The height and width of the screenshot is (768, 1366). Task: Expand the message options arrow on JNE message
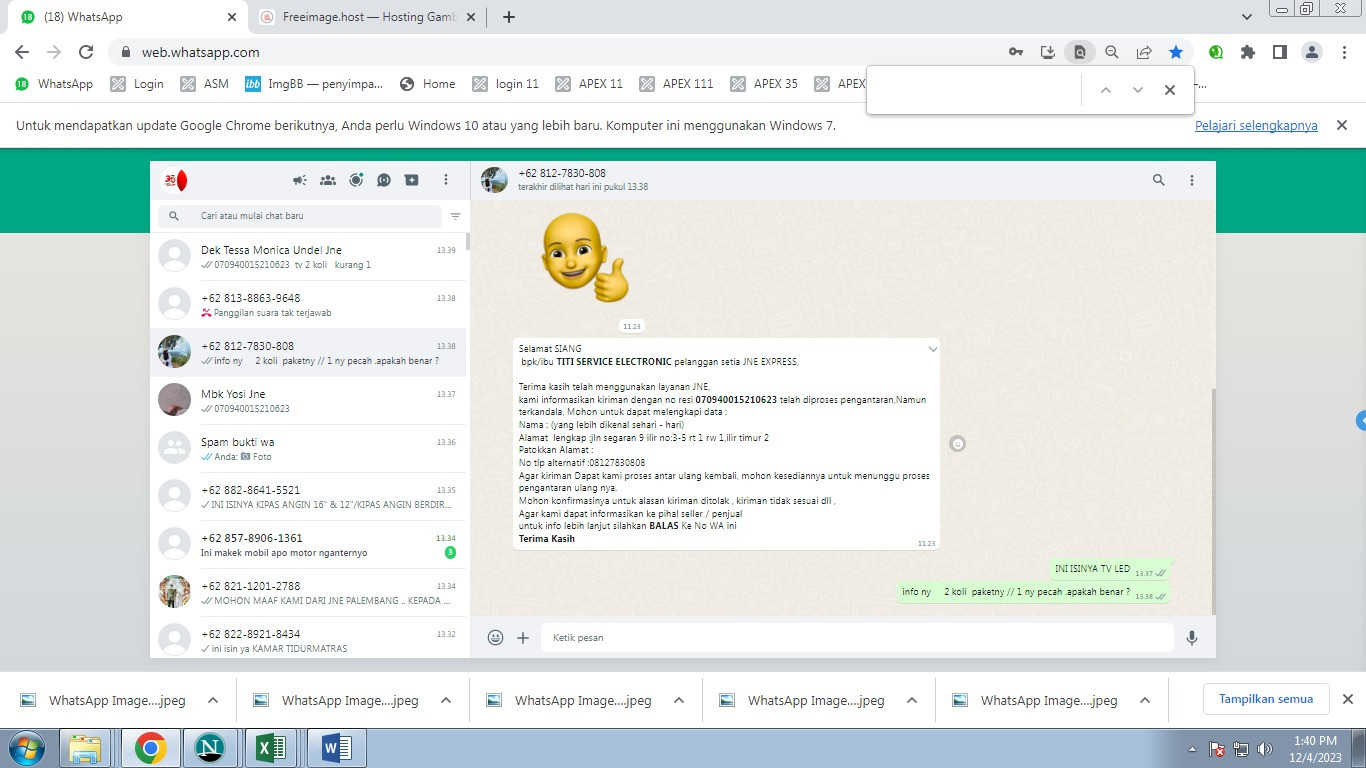[x=933, y=349]
